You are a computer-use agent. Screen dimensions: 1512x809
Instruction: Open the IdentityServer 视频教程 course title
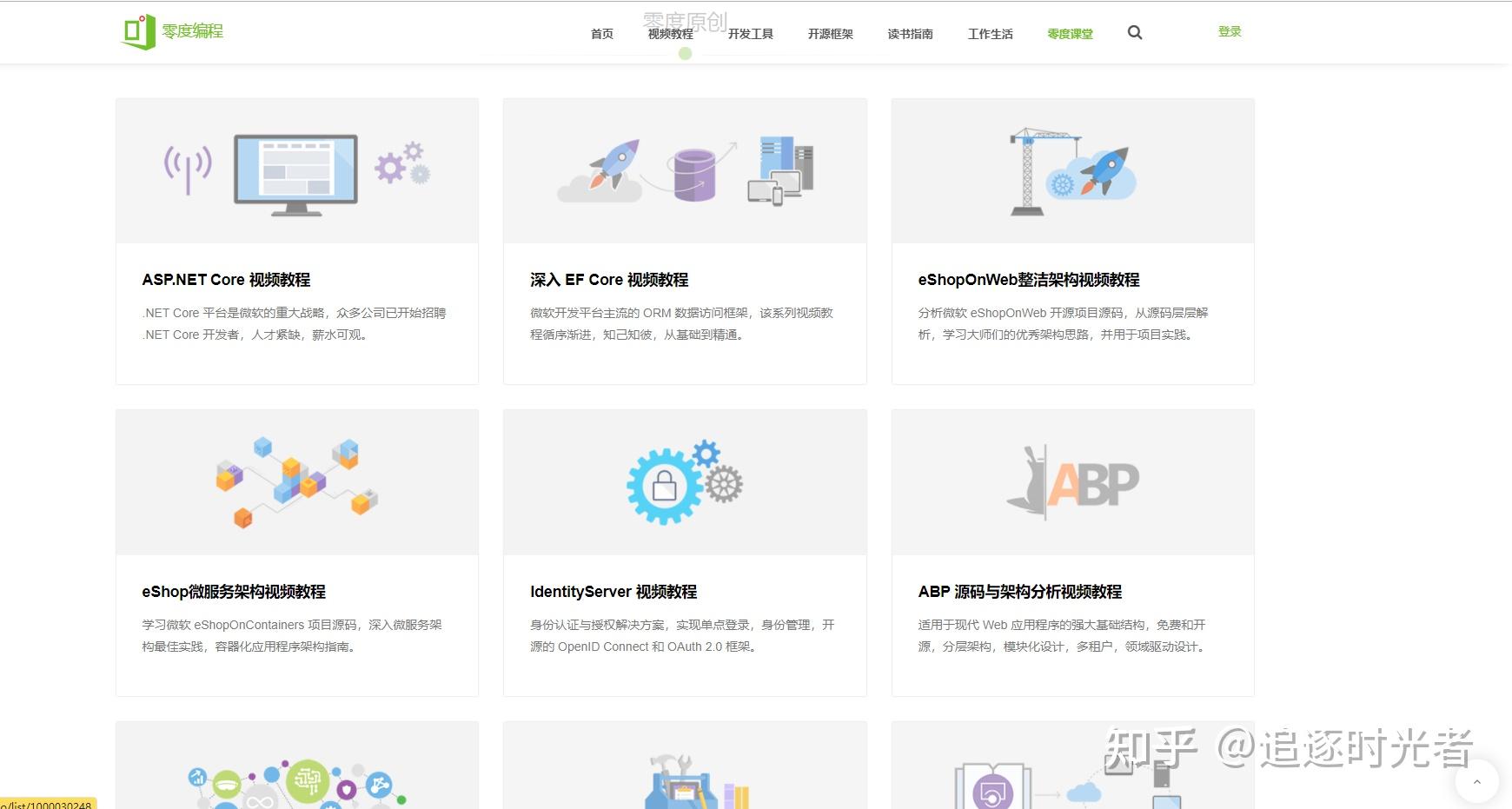click(x=613, y=592)
